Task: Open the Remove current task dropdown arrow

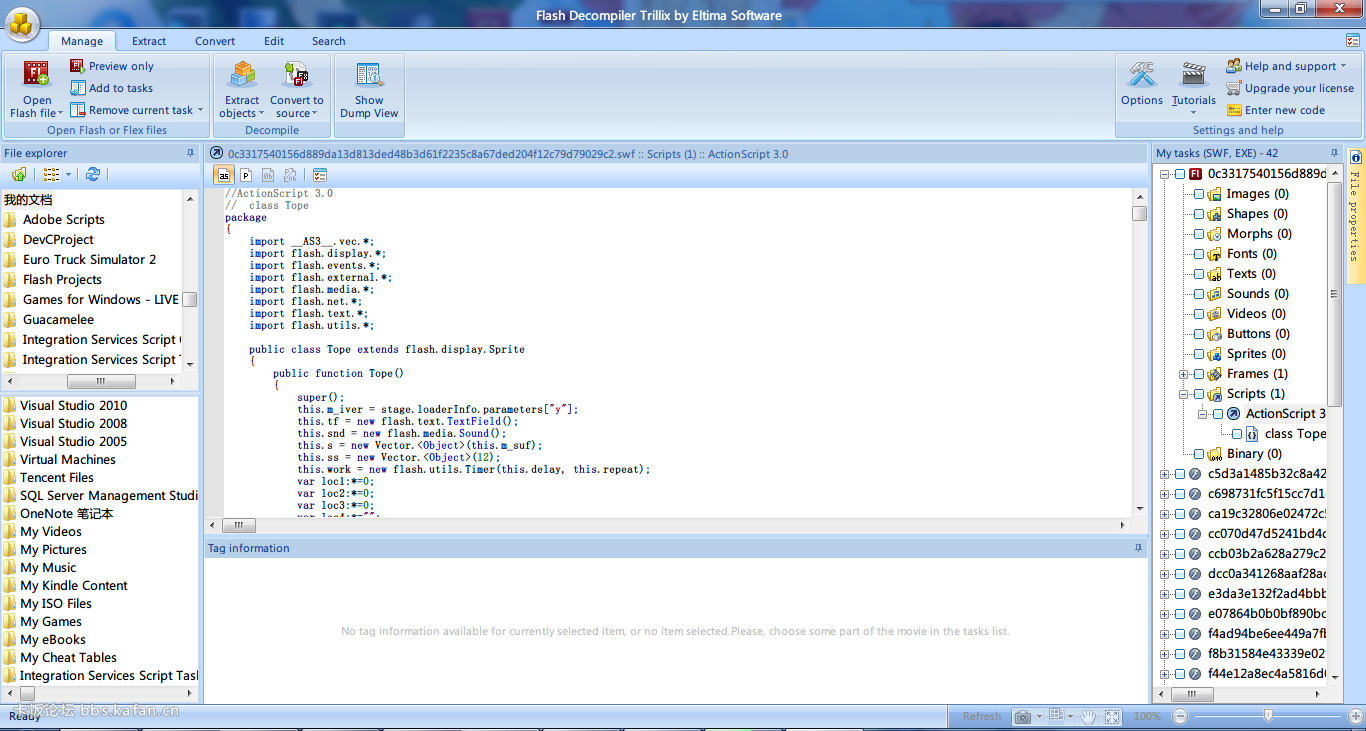Action: click(200, 110)
